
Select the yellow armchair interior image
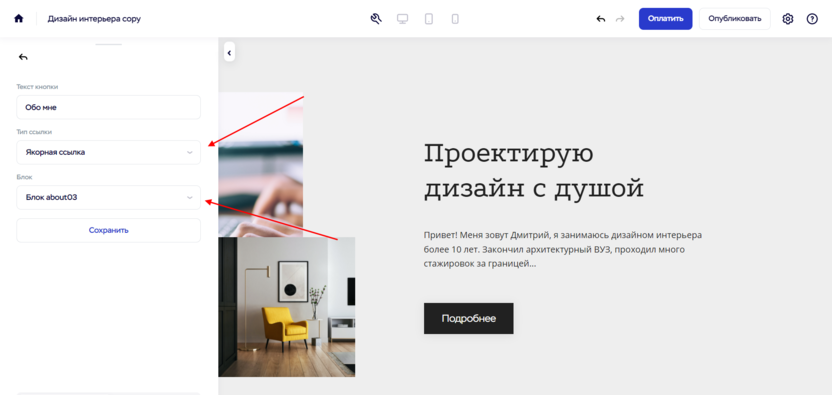[287, 307]
